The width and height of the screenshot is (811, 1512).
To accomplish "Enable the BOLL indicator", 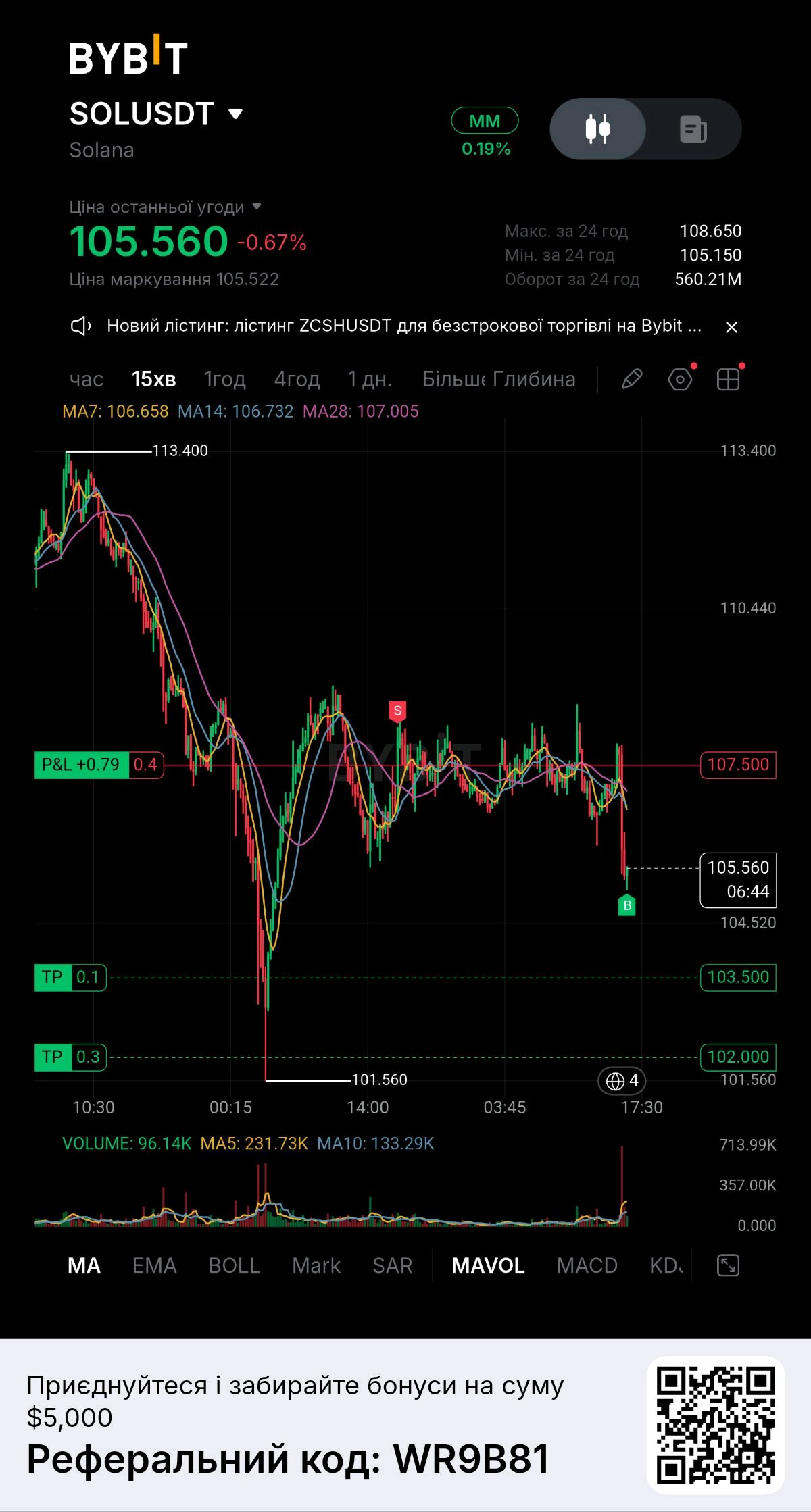I will click(235, 1265).
